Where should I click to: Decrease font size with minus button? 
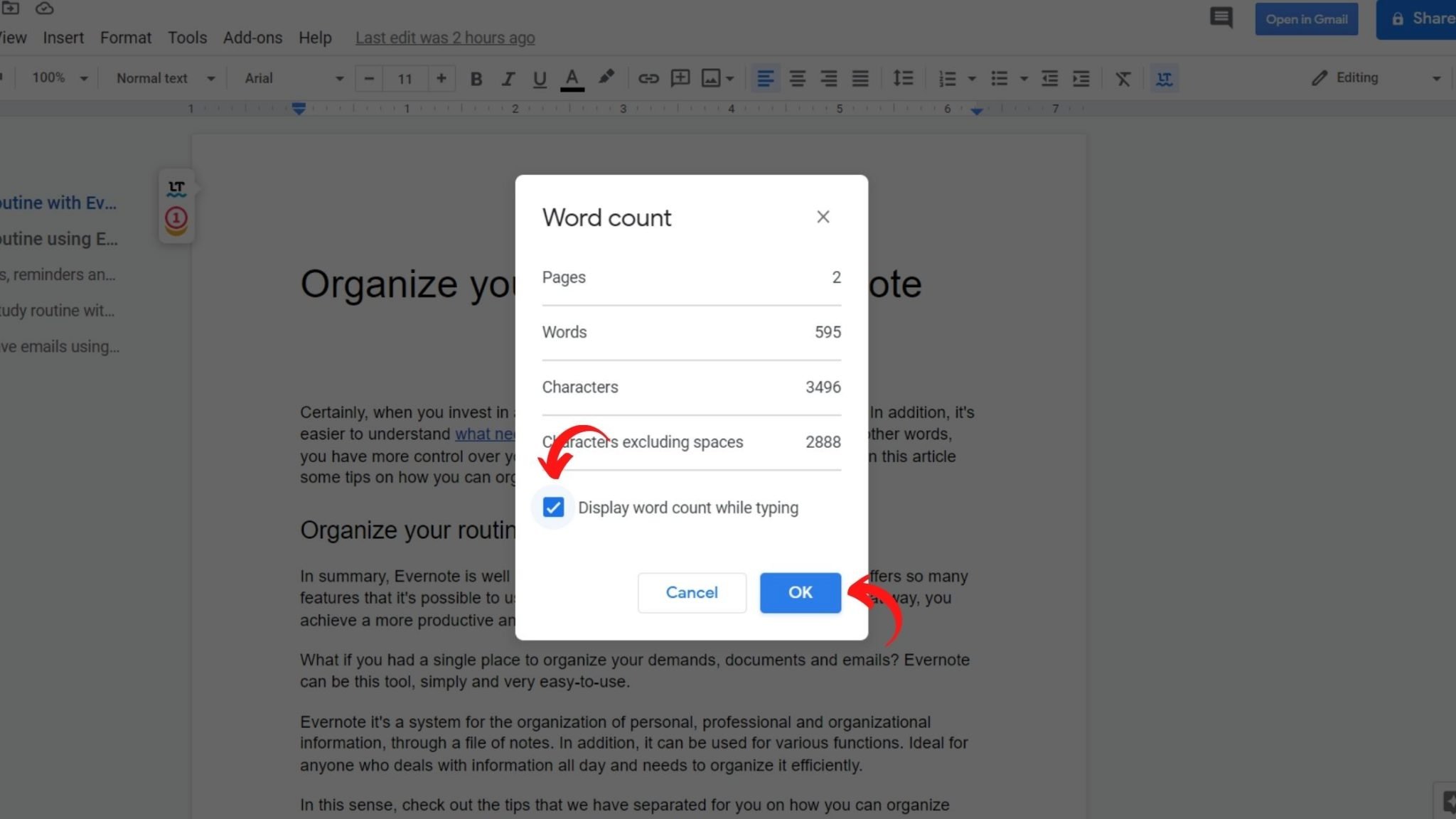(x=369, y=78)
